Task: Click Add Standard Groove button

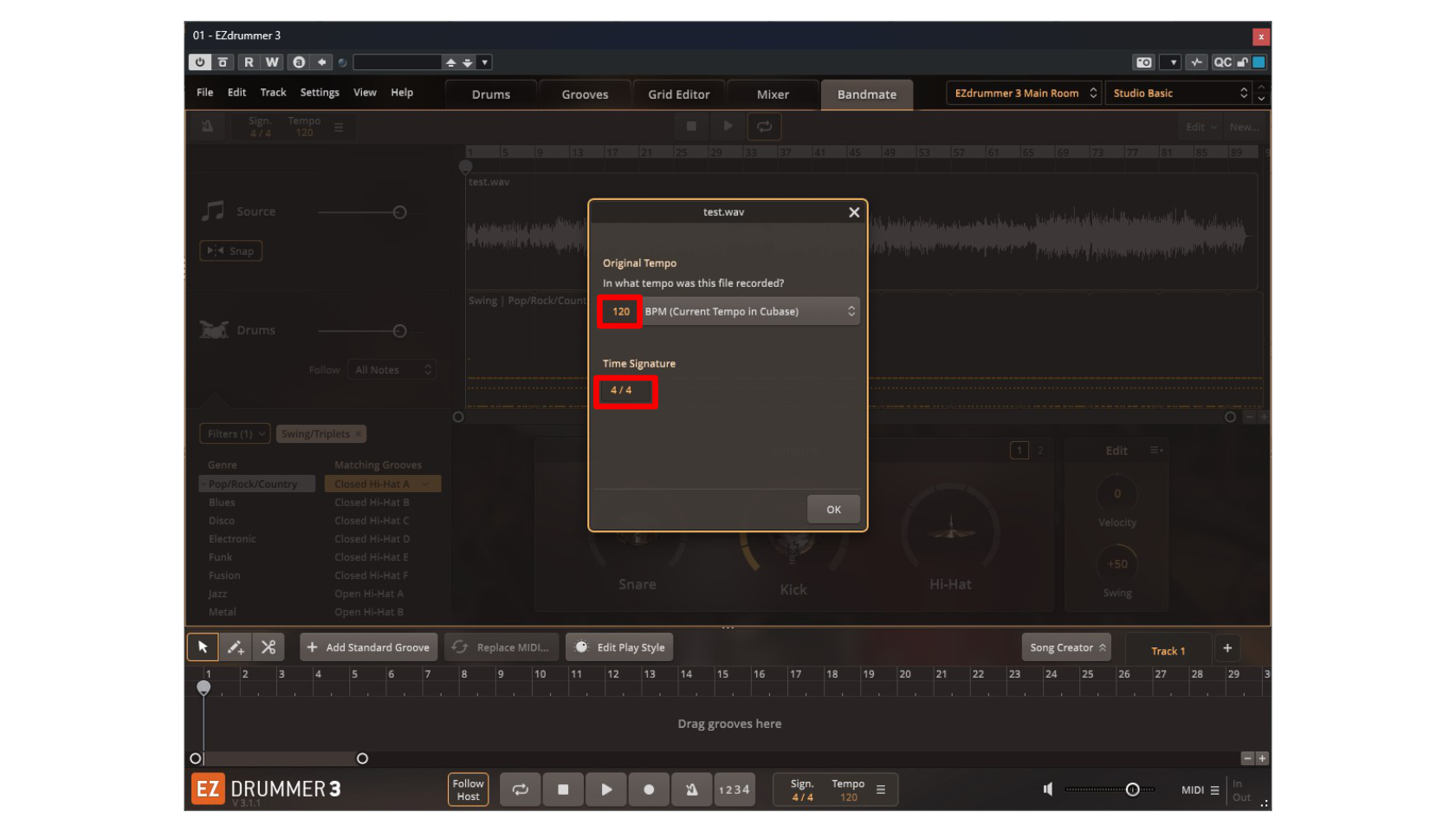Action: [369, 647]
